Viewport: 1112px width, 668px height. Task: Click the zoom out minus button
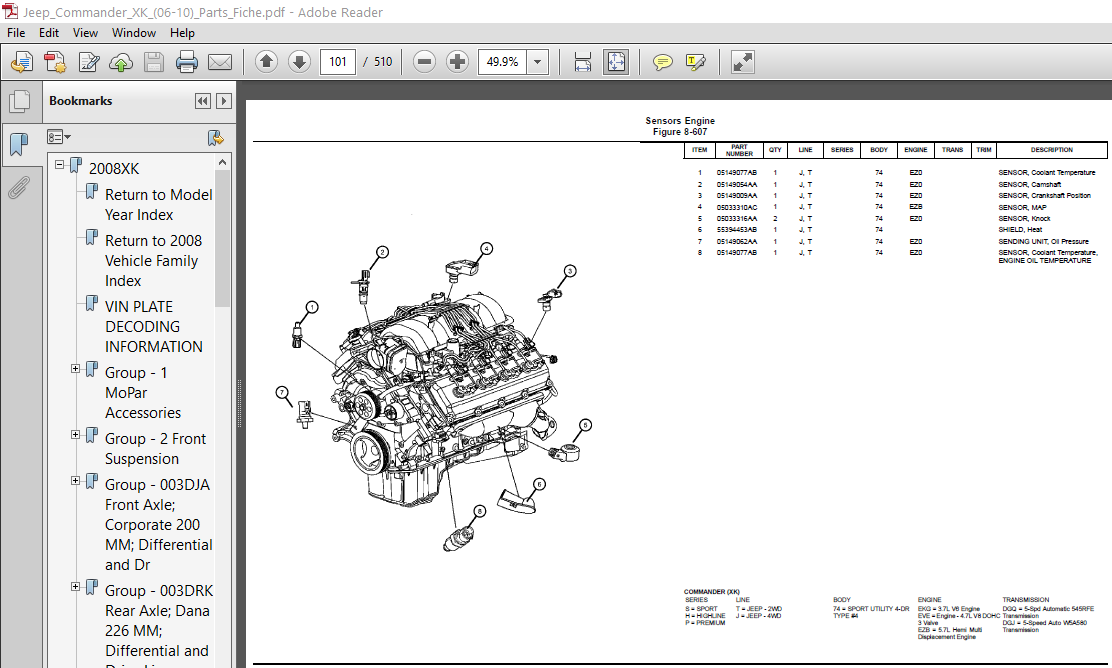pos(424,62)
